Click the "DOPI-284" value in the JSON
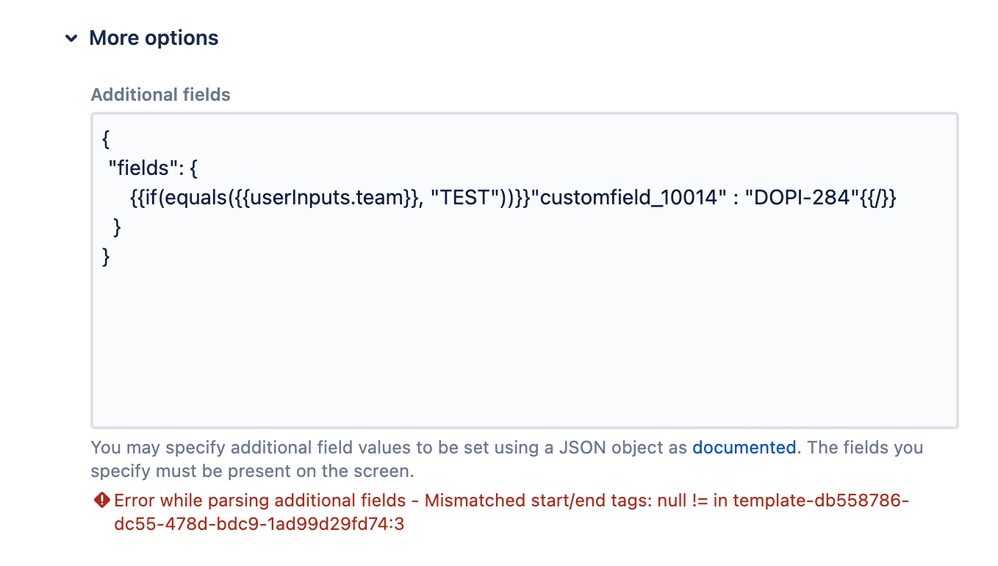The width and height of the screenshot is (998, 566). point(802,198)
